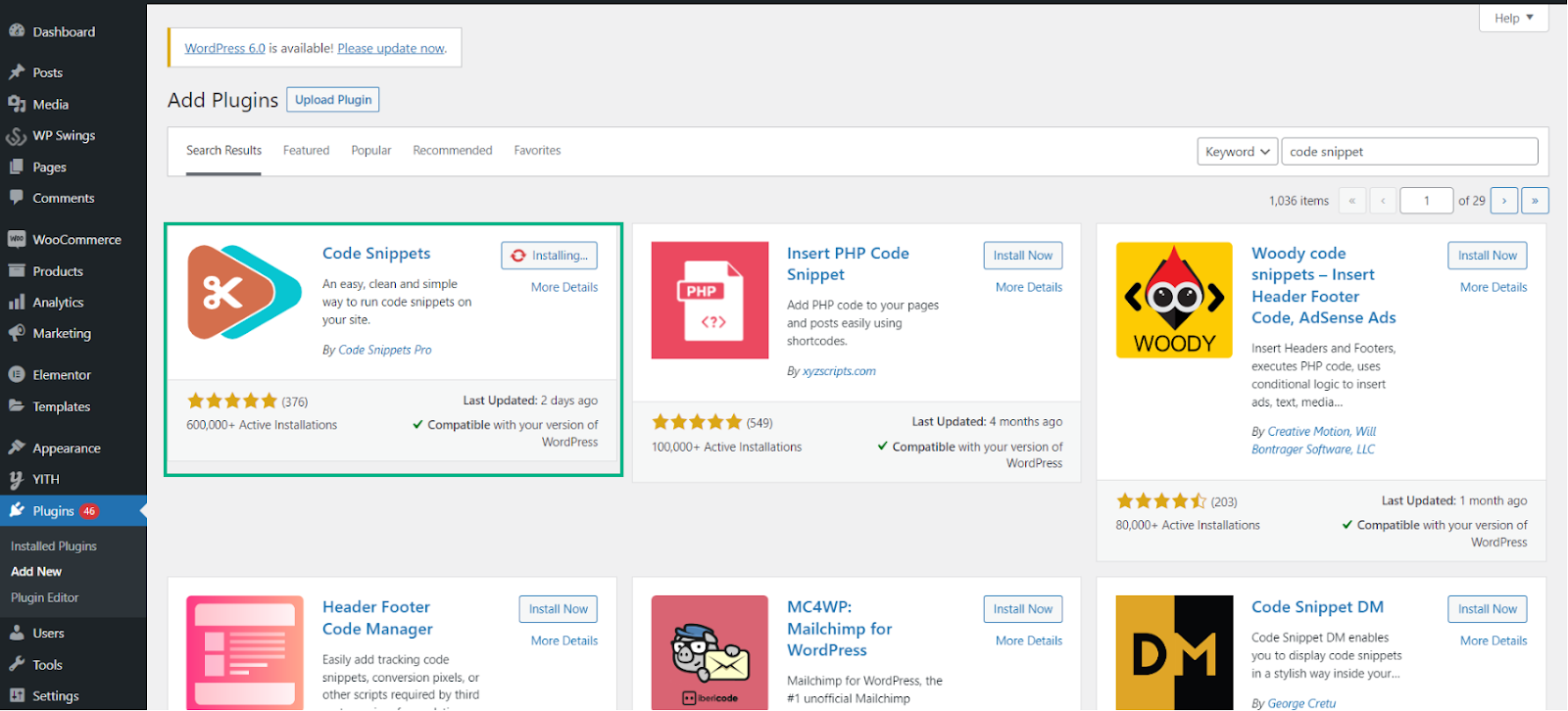
Task: Click the WooCommerce icon in sidebar
Action: [17, 239]
